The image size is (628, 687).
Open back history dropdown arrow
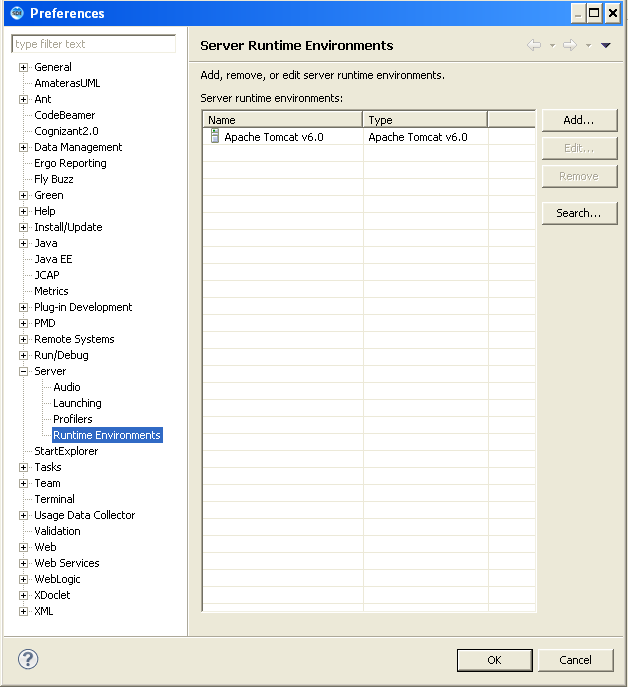coord(552,45)
